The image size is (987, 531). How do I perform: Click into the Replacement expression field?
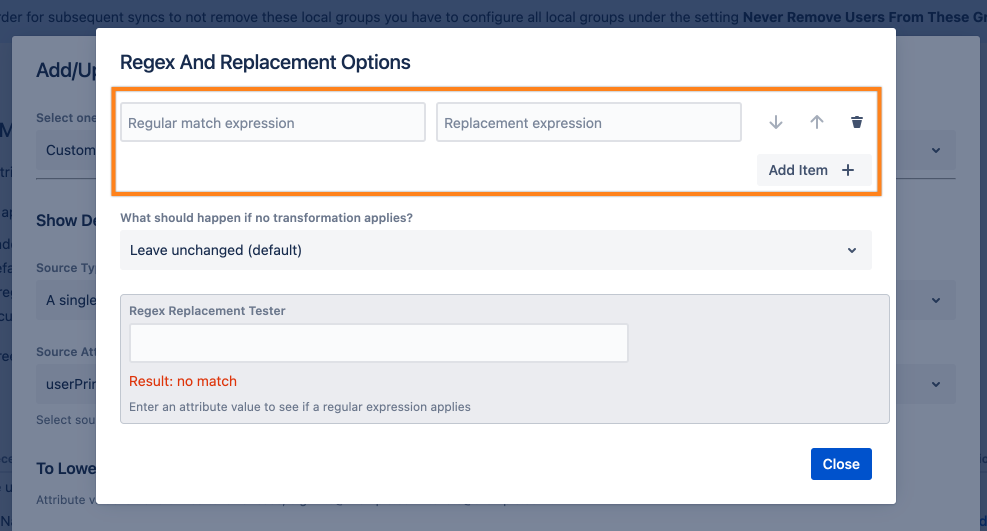tap(588, 123)
